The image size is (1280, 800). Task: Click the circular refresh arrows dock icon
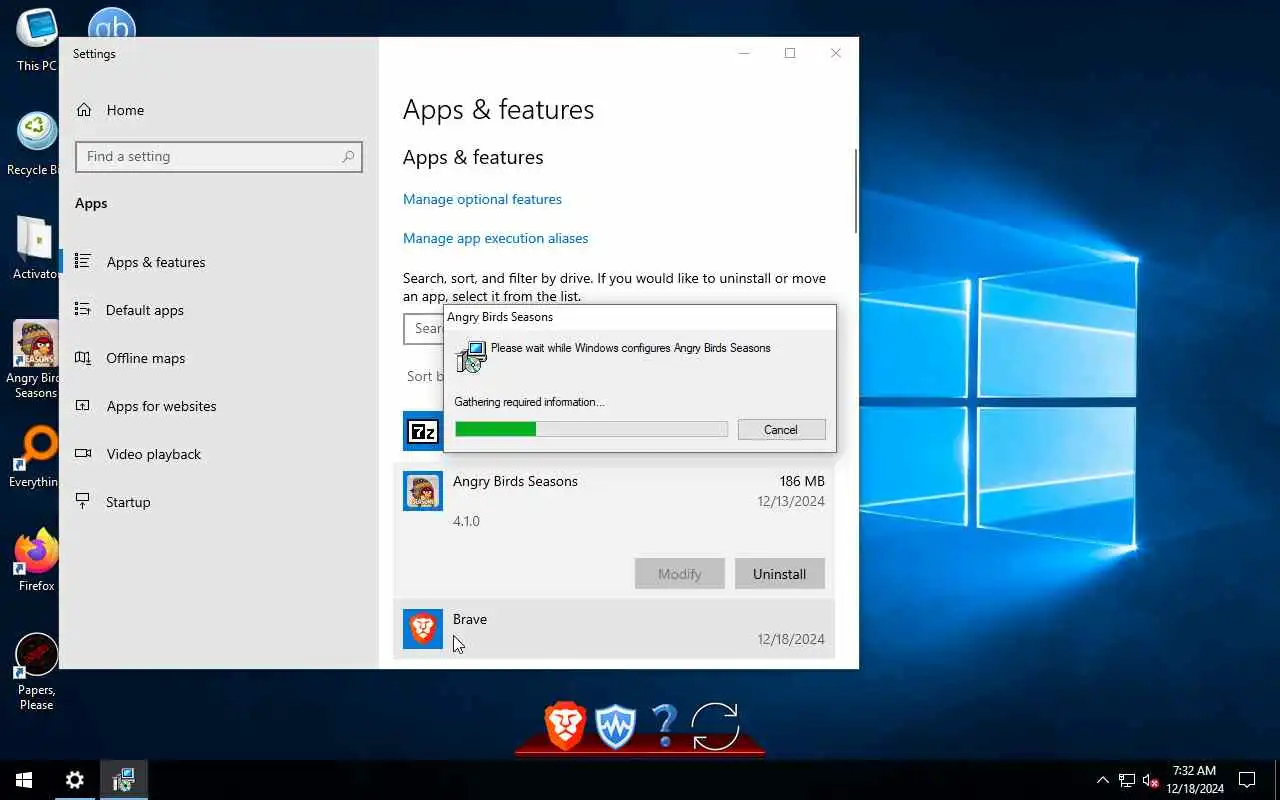click(x=715, y=727)
